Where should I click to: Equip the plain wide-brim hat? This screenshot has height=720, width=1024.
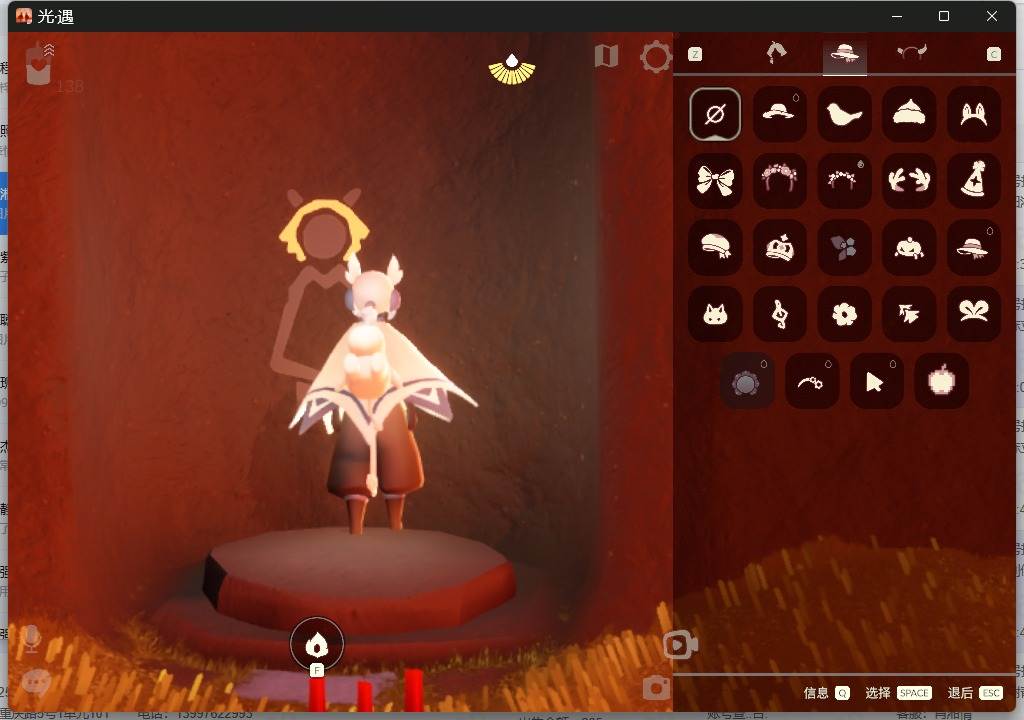tap(779, 114)
